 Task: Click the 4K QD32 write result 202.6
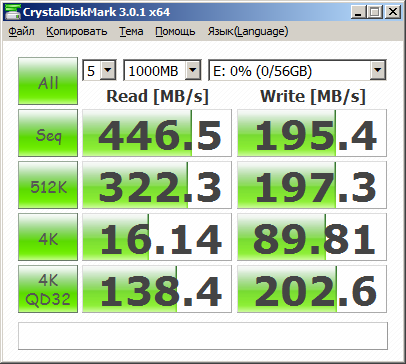coord(312,289)
